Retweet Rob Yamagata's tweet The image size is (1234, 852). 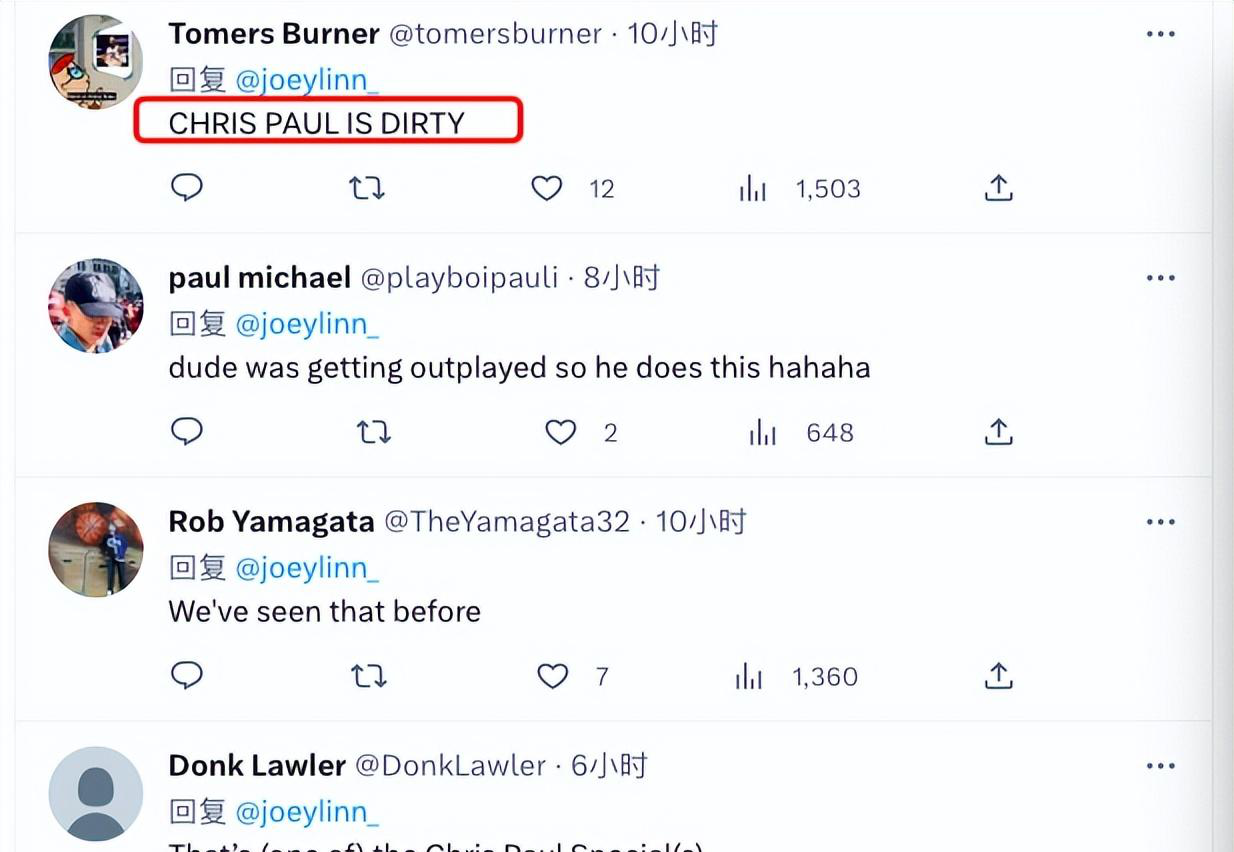point(368,676)
